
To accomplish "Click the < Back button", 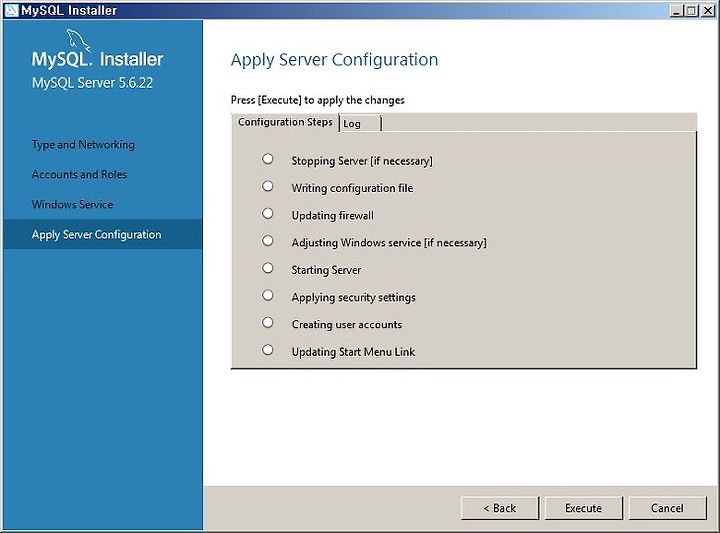I will pyautogui.click(x=500, y=508).
